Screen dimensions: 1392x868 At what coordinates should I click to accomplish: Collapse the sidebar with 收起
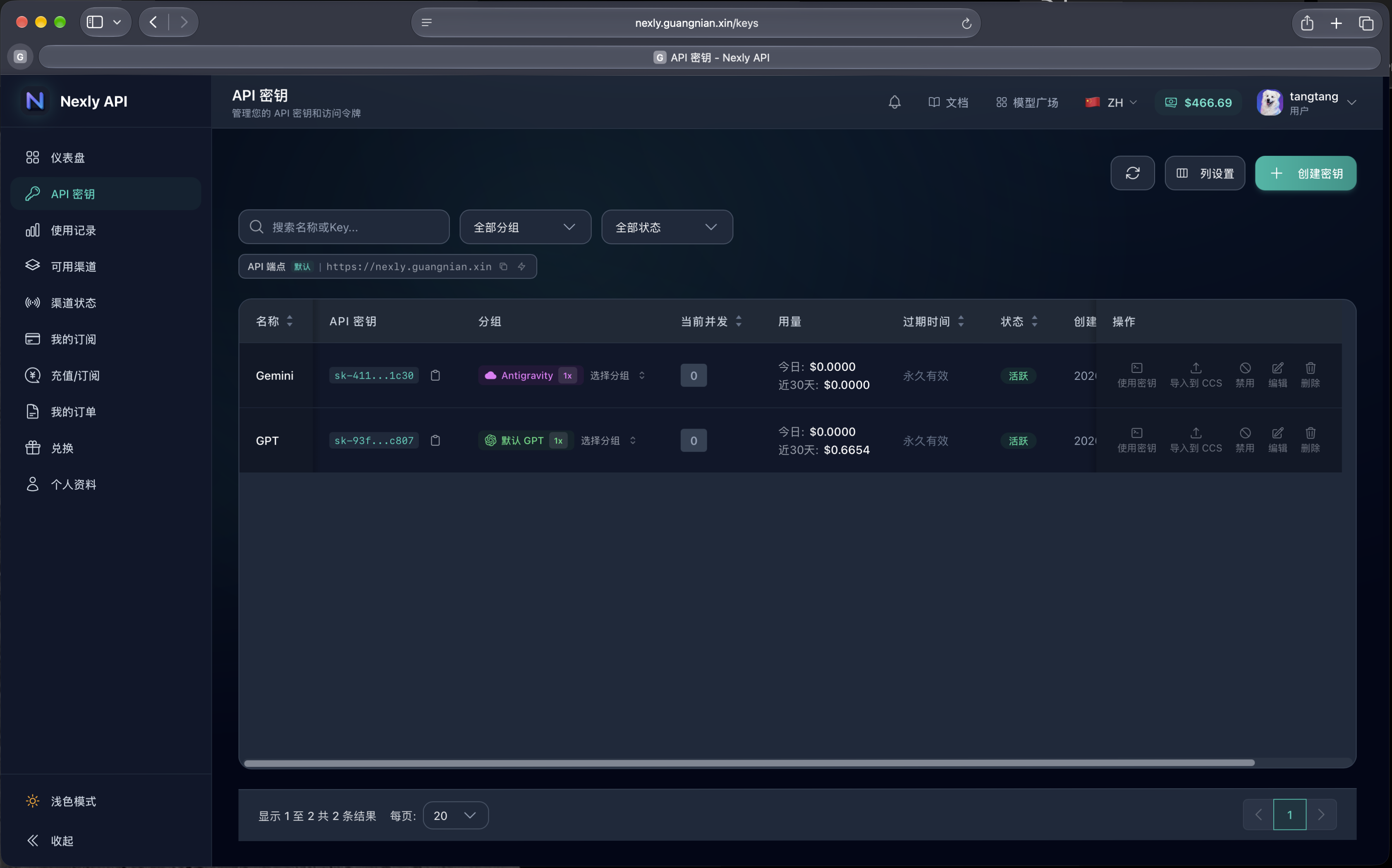click(106, 840)
